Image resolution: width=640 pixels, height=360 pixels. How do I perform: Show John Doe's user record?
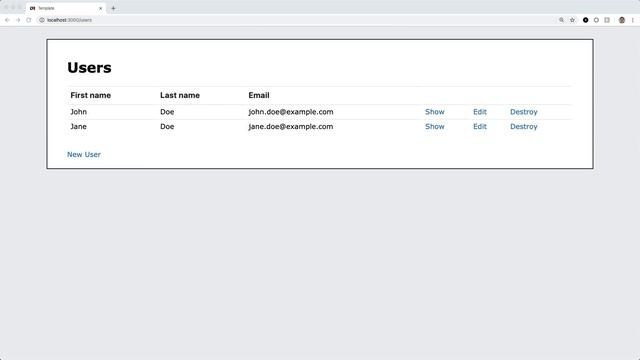tap(435, 112)
